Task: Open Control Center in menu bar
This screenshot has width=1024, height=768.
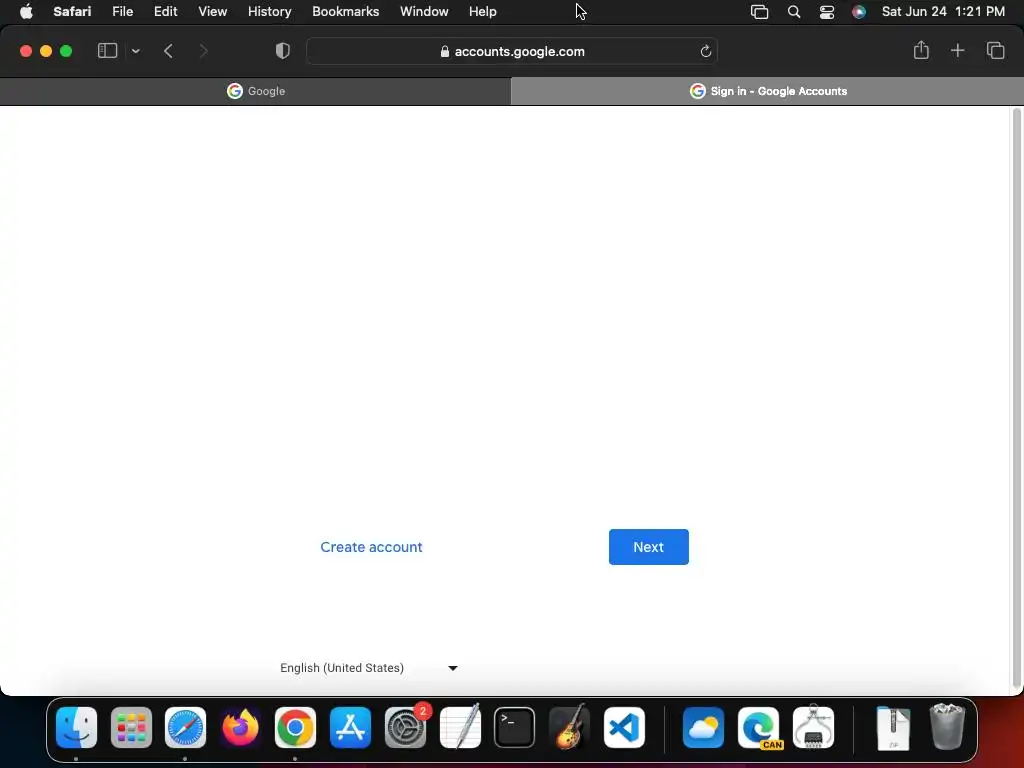Action: [x=827, y=12]
